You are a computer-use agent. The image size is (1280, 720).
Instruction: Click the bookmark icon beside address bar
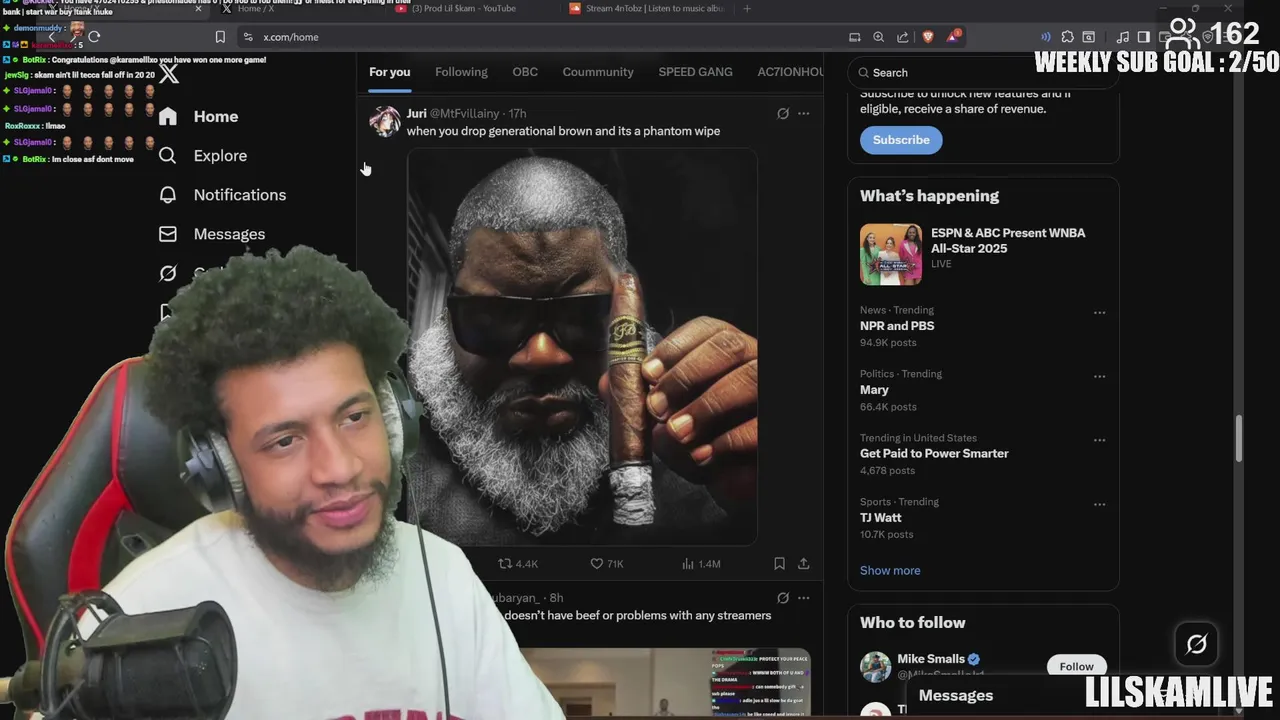pyautogui.click(x=220, y=37)
